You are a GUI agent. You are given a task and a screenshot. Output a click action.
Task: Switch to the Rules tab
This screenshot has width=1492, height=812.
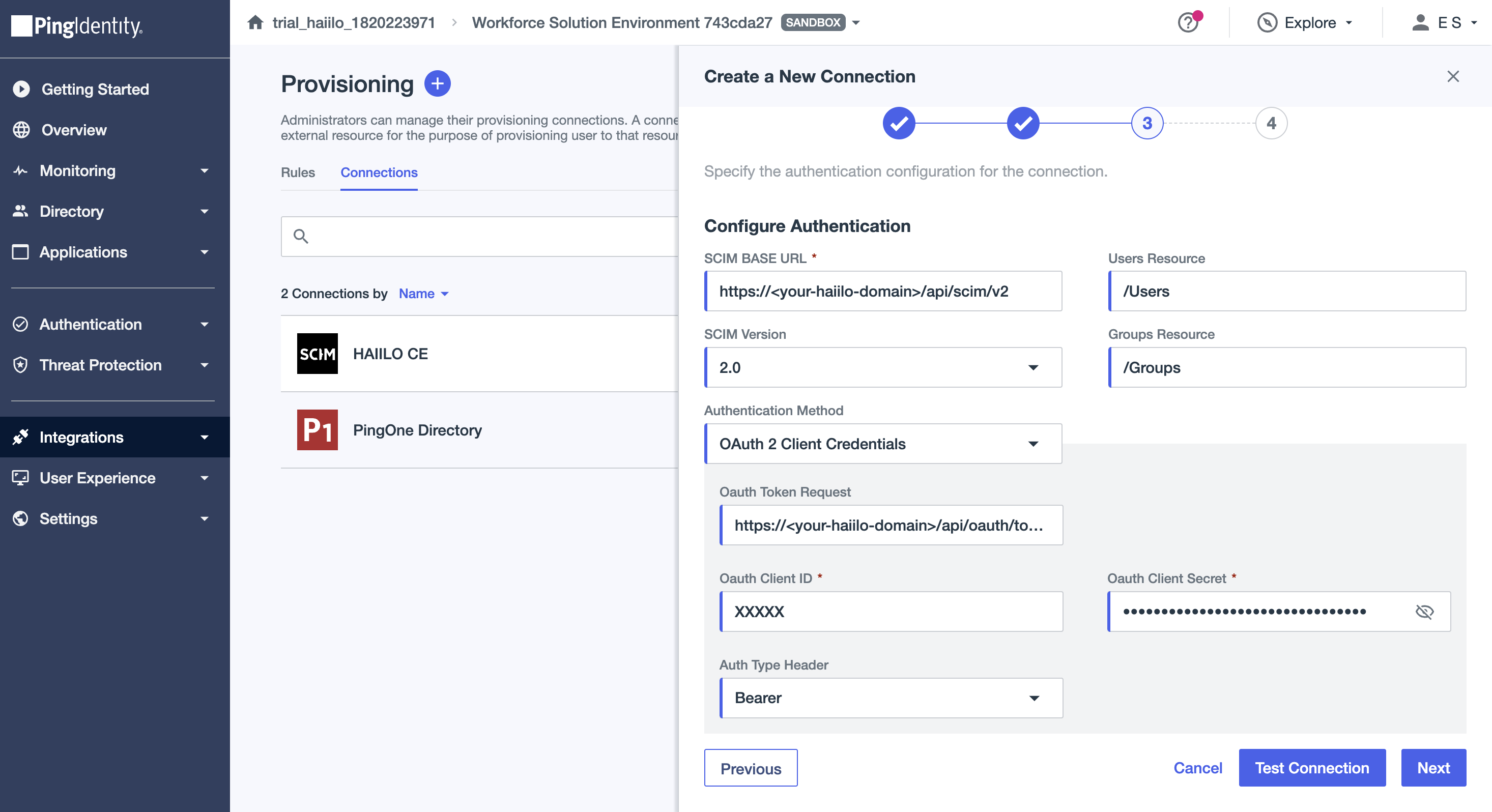click(x=298, y=172)
